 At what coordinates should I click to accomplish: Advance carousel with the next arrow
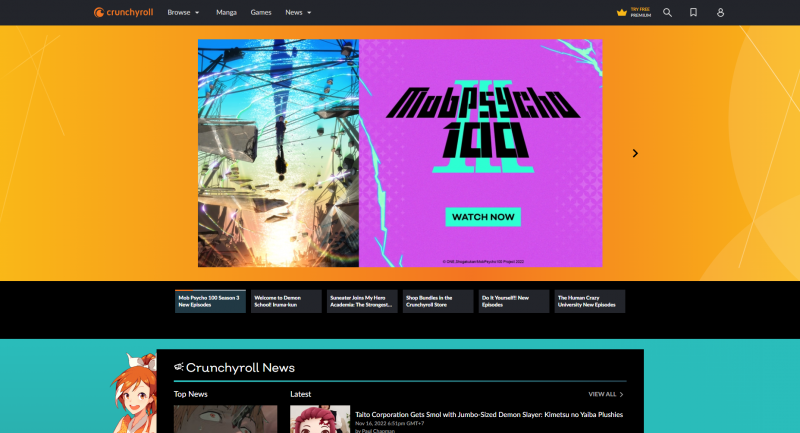[635, 153]
